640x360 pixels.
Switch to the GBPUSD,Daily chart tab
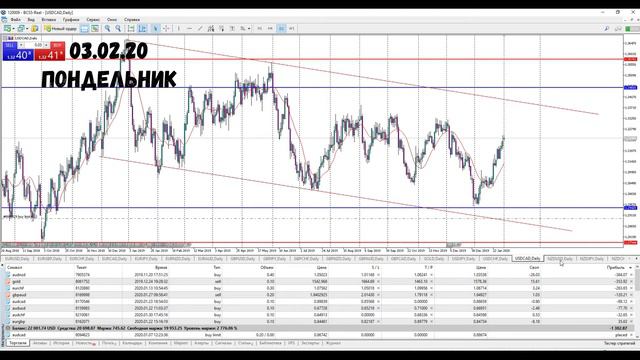click(x=242, y=259)
